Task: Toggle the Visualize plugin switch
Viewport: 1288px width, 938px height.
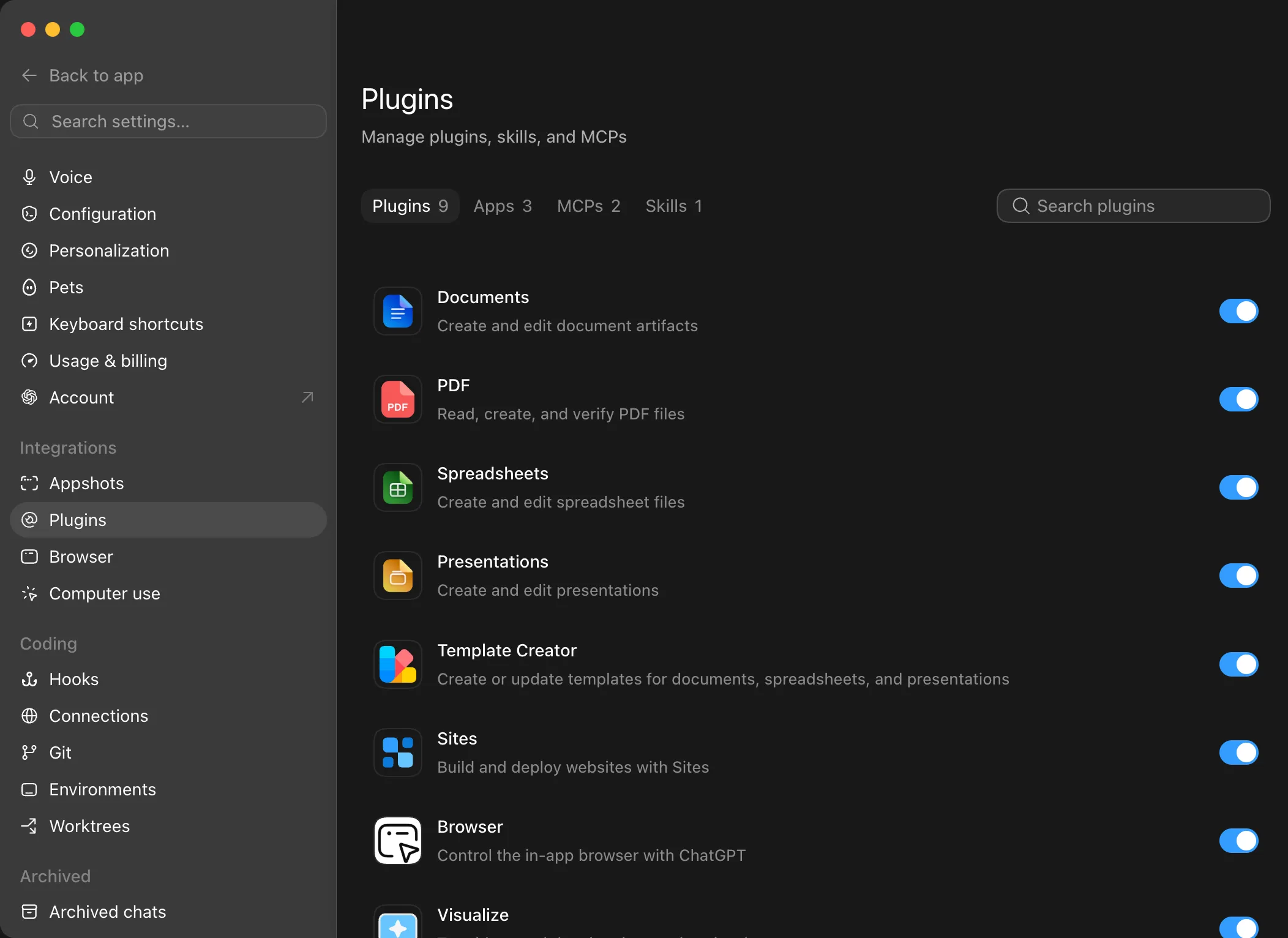Action: 1238,927
